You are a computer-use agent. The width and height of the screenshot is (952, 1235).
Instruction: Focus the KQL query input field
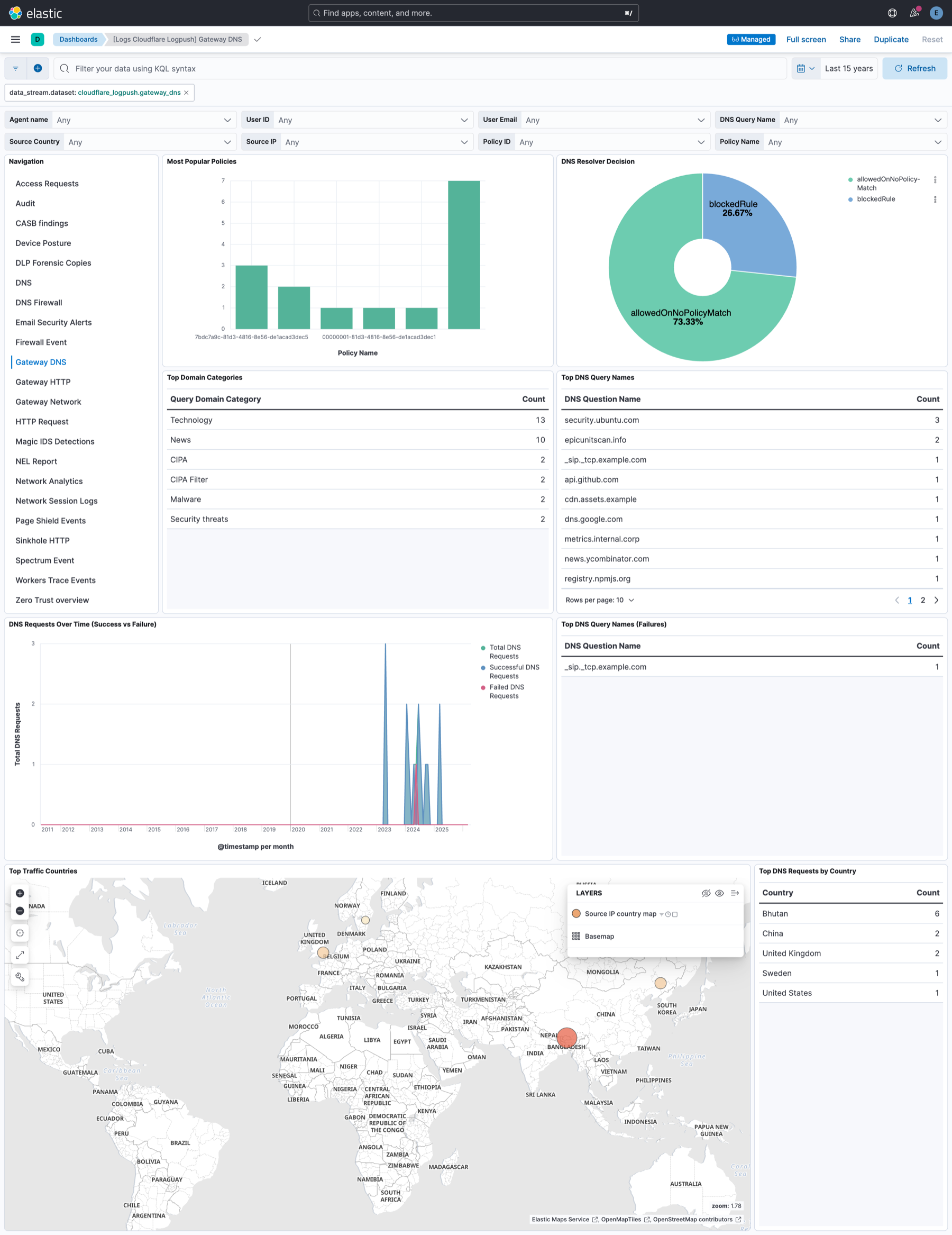point(420,68)
